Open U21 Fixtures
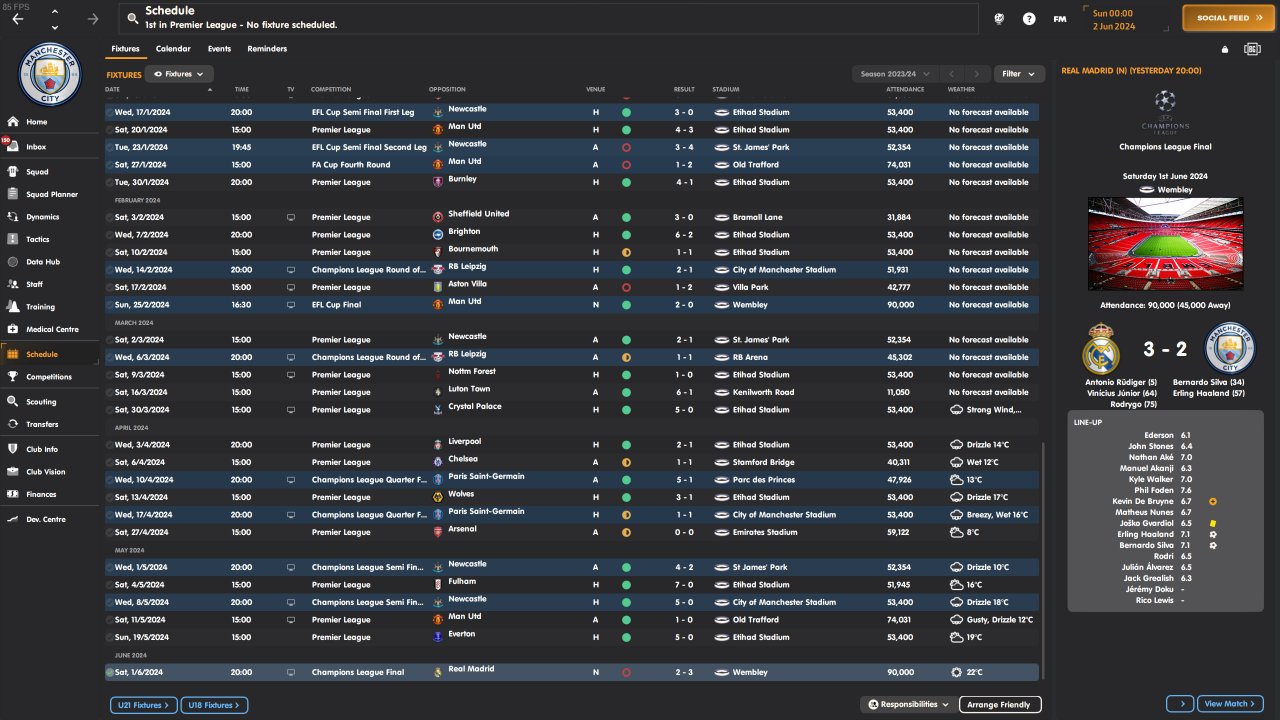 click(x=144, y=705)
